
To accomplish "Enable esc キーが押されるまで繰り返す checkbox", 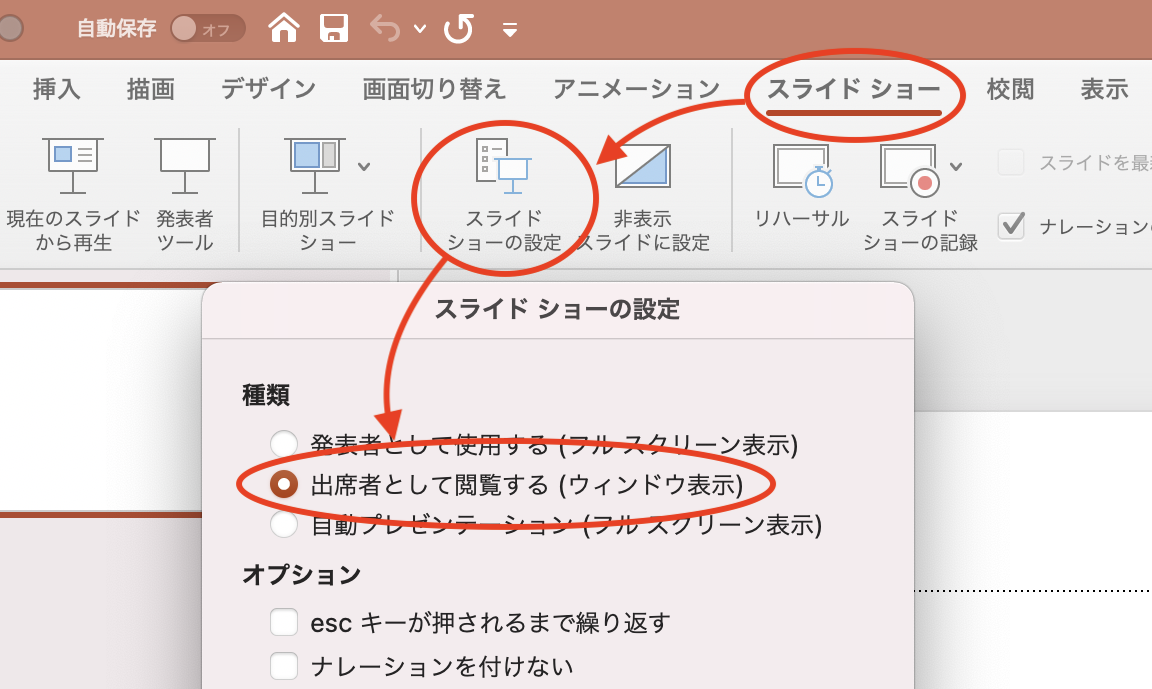I will [x=284, y=622].
